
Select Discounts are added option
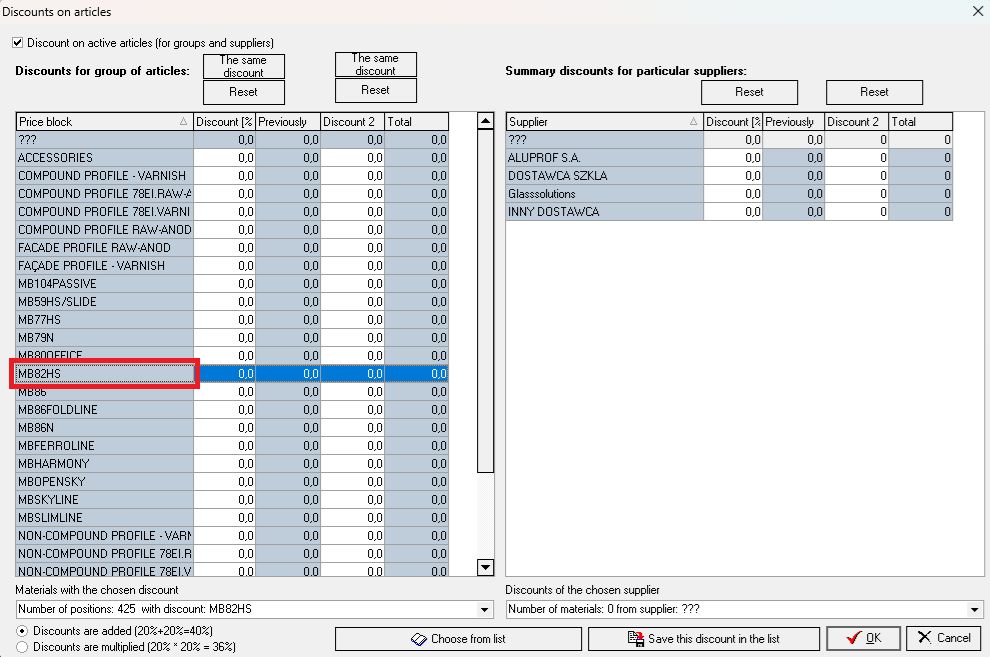23,631
